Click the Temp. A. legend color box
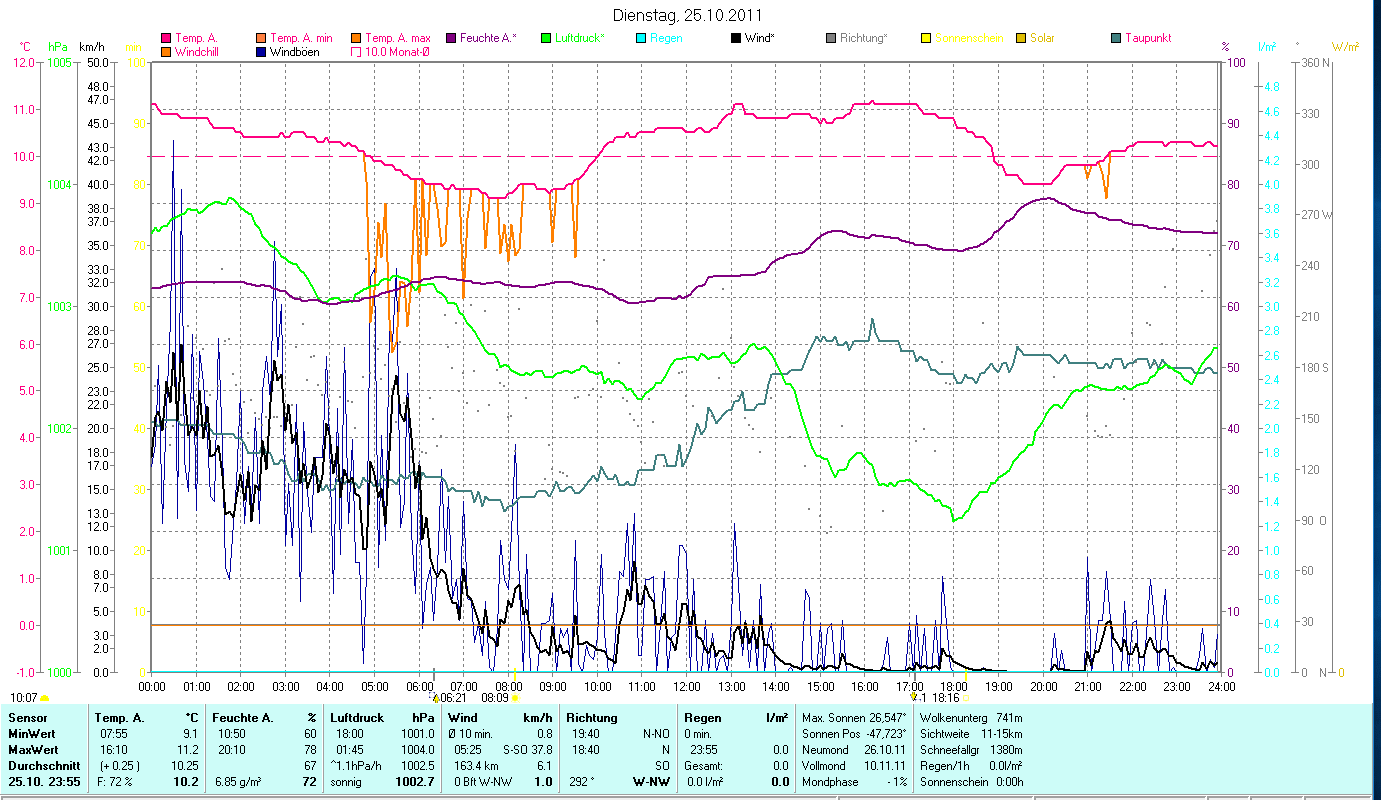The height and width of the screenshot is (800, 1381). 166,39
